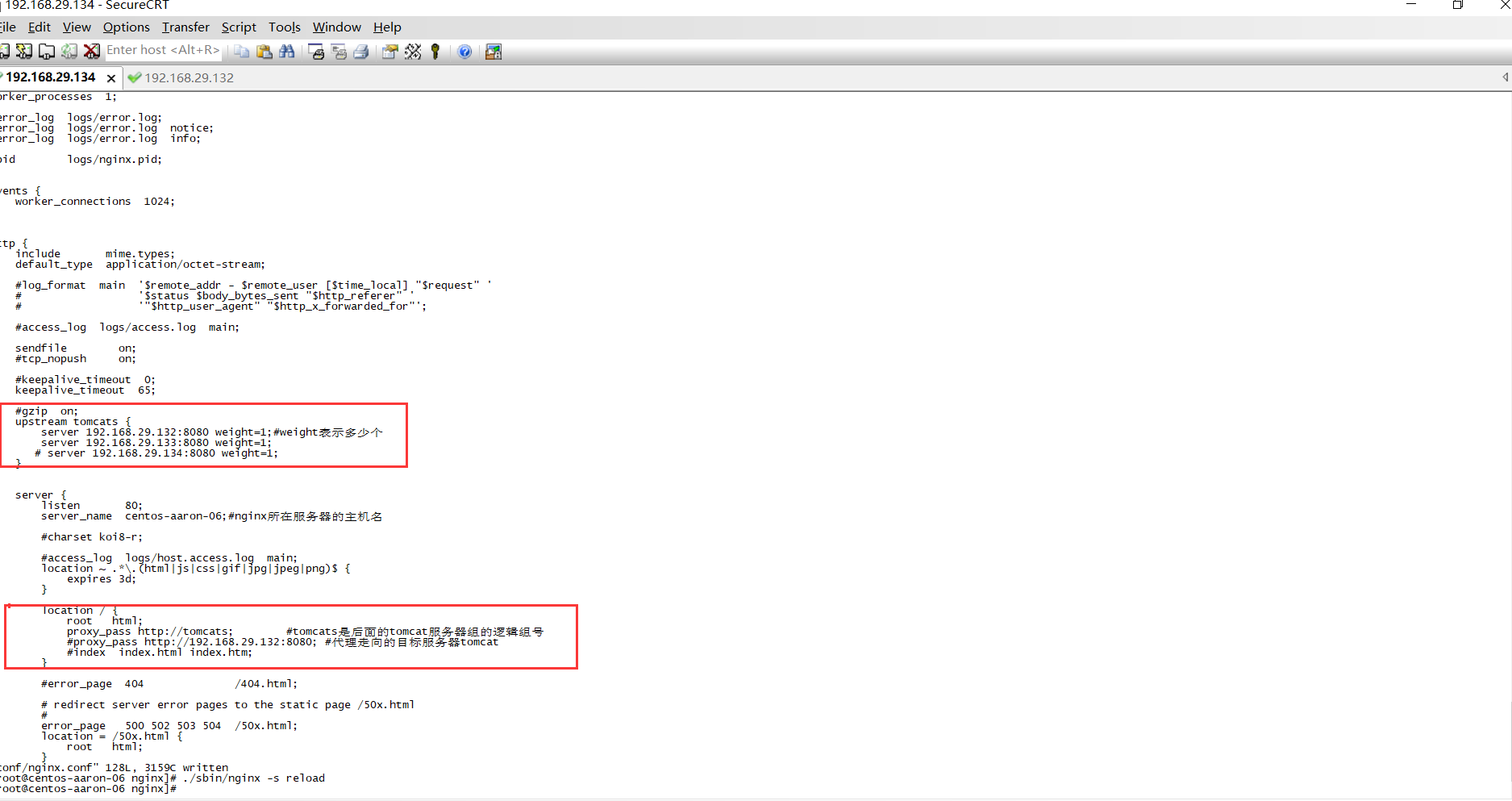Click the Paste clipboard toolbar icon
This screenshot has height=801, width=1512.
point(264,52)
